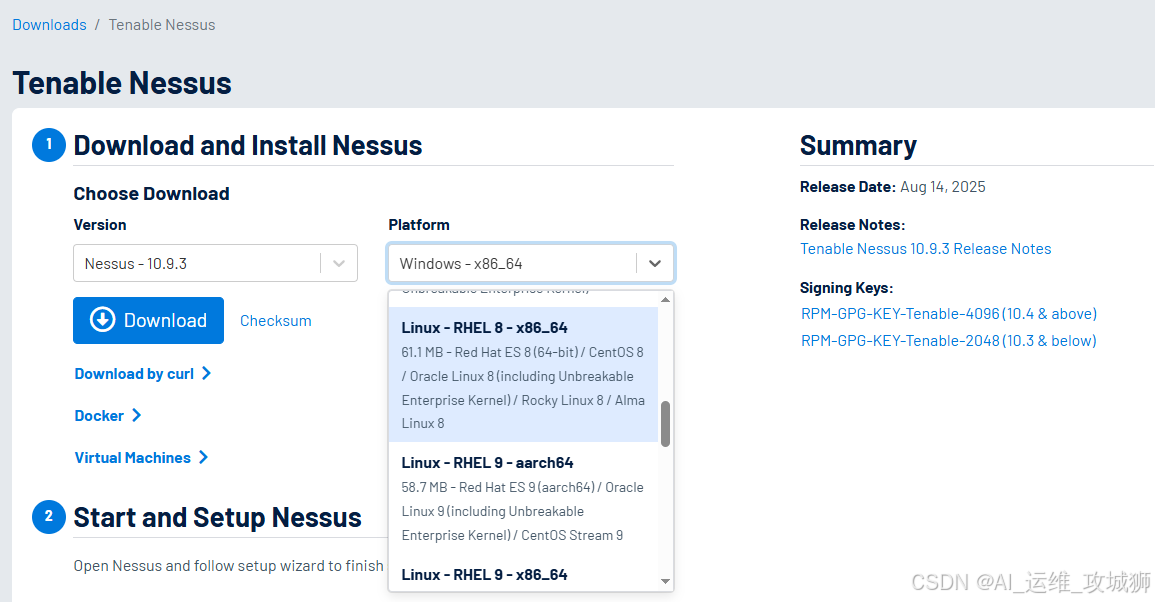The image size is (1155, 602).
Task: Click the blue Download button
Action: click(x=148, y=321)
